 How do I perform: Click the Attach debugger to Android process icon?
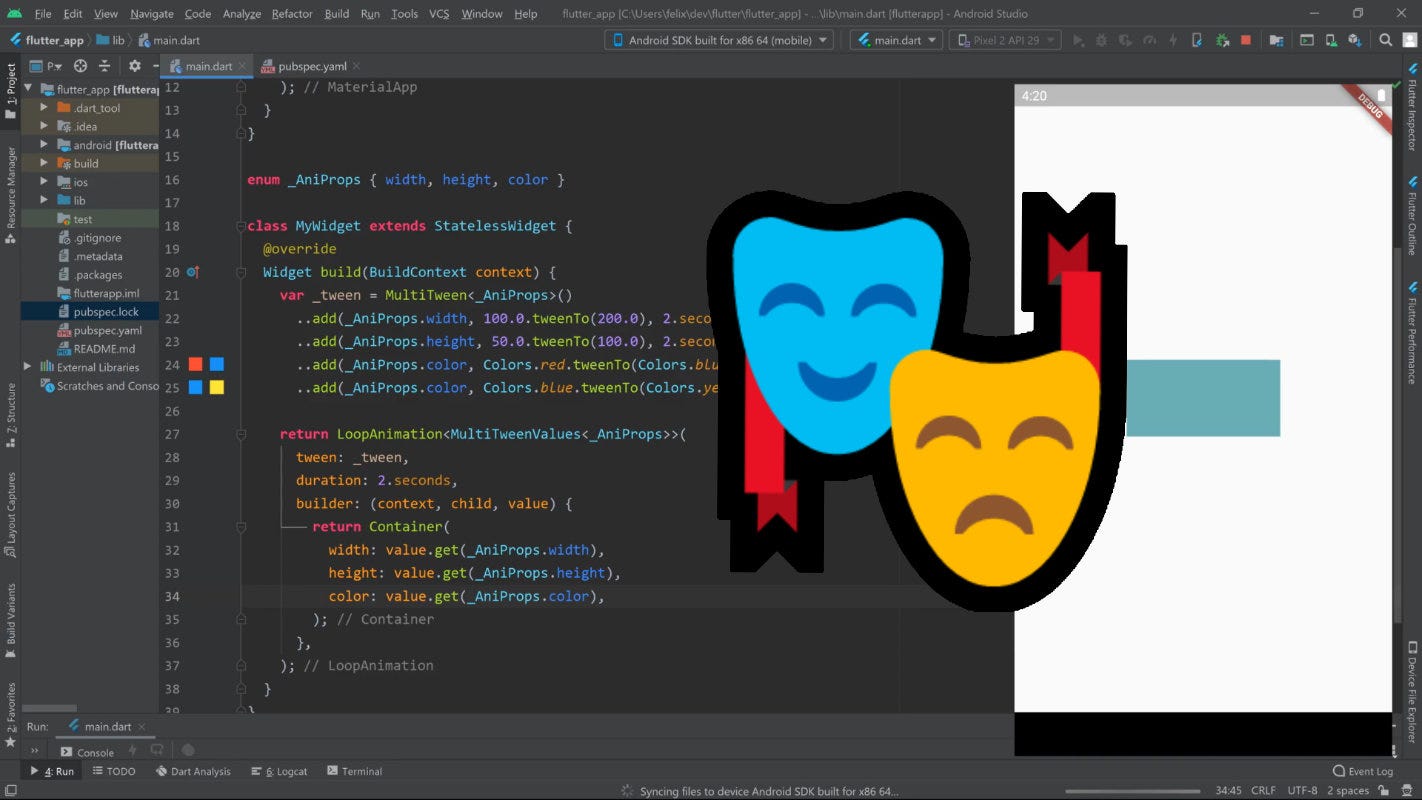click(1222, 40)
